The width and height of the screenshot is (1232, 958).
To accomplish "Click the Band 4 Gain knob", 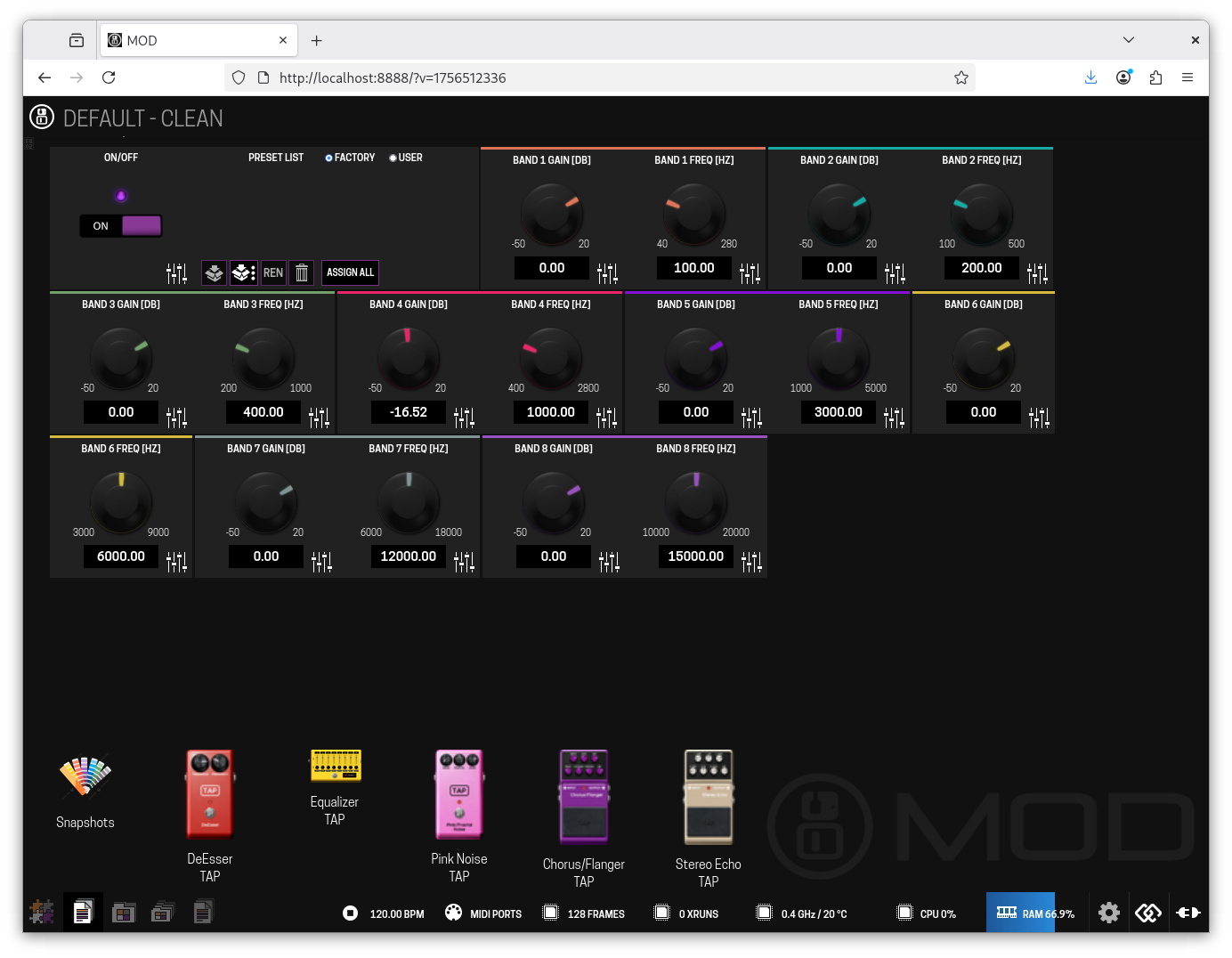I will tap(409, 358).
